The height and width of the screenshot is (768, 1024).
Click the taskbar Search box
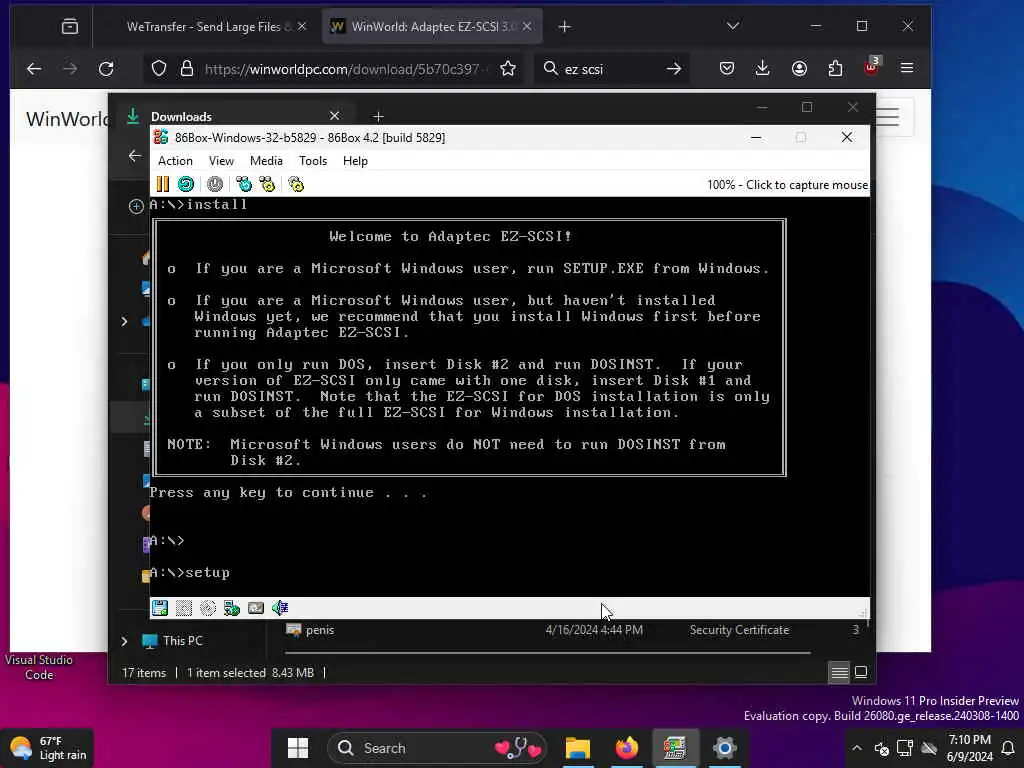(x=437, y=748)
